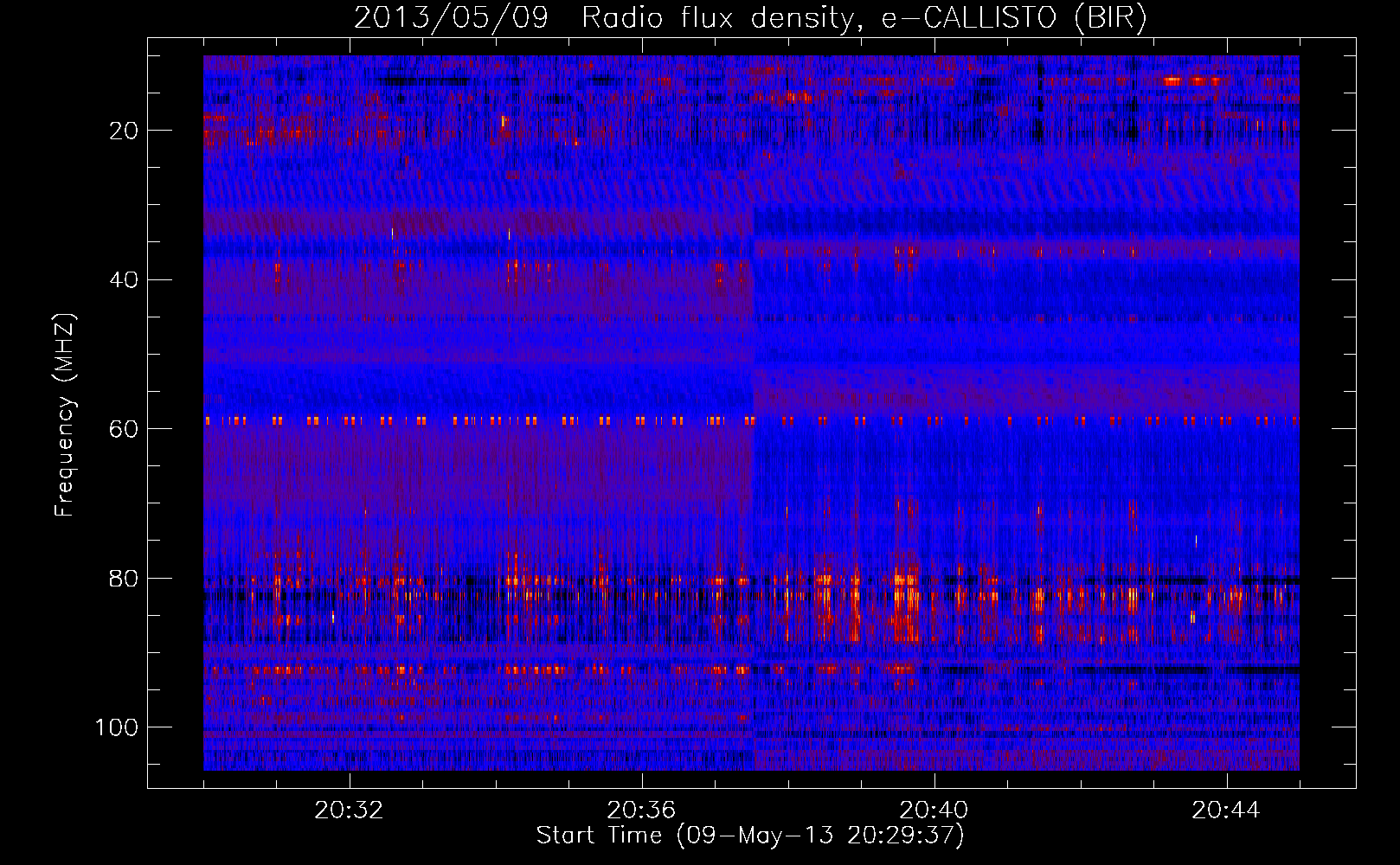Click the '20:40' time tick label
This screenshot has height=865, width=1400.
point(934,811)
